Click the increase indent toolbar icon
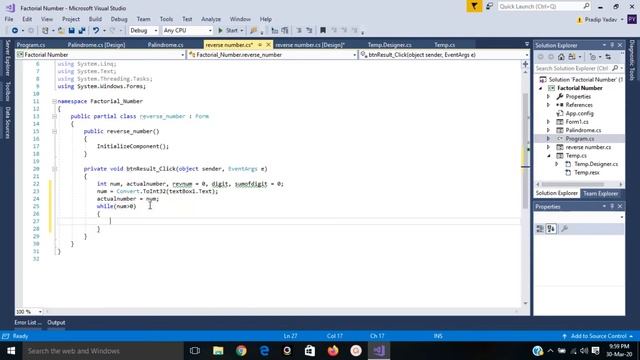The width and height of the screenshot is (640, 360). coord(285,31)
